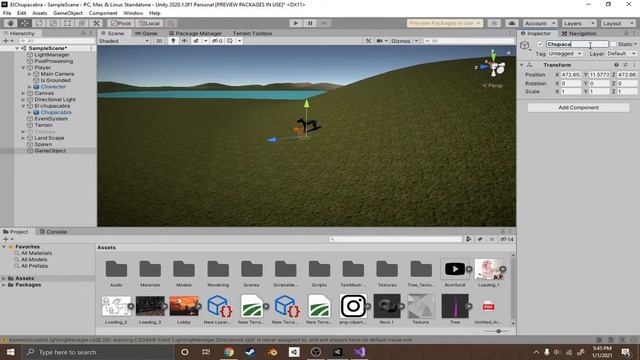Switch to the Game tab
The image size is (640, 360).
click(x=146, y=33)
